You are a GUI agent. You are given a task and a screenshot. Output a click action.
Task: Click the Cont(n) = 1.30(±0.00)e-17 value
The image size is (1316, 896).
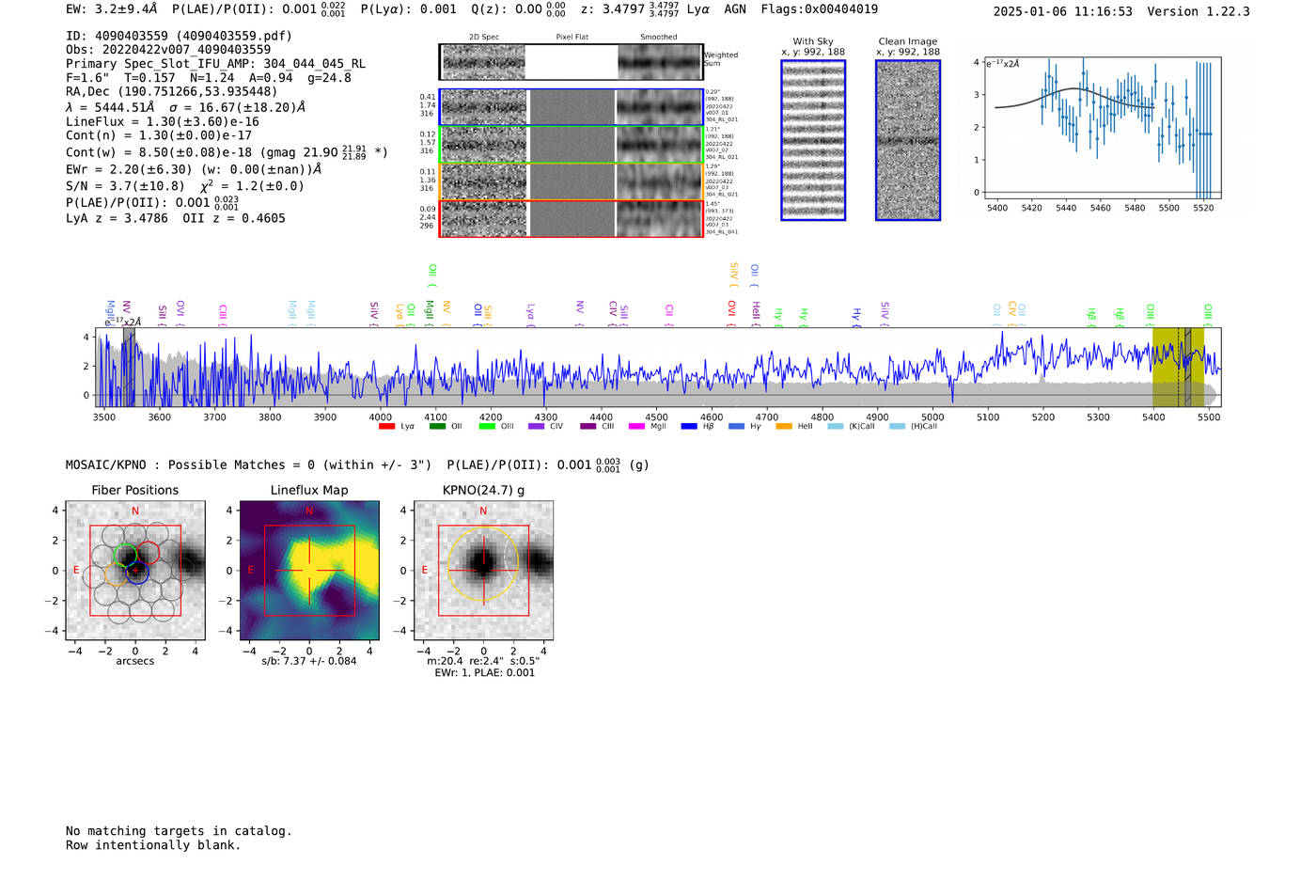(159, 135)
